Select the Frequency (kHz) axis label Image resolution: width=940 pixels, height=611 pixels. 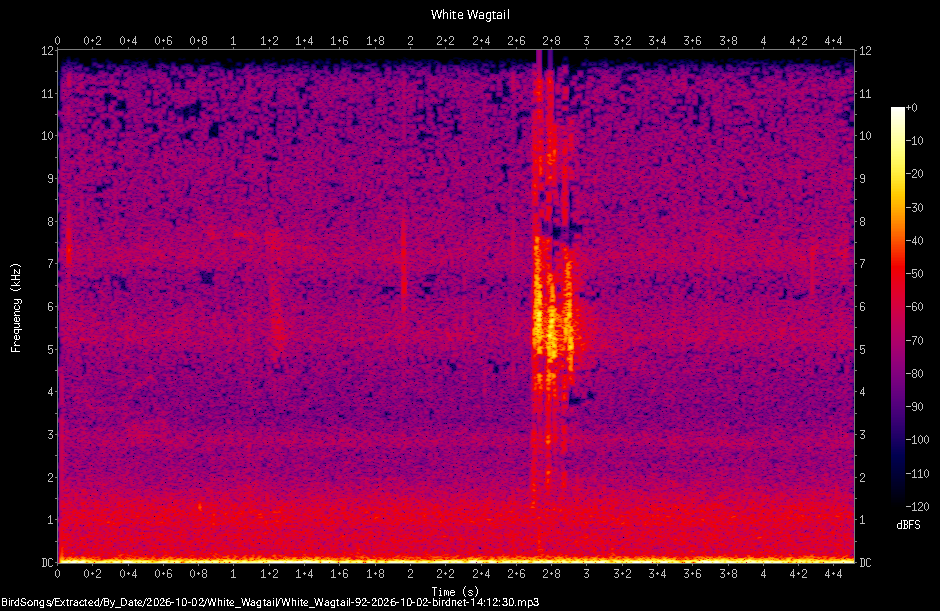(16, 308)
